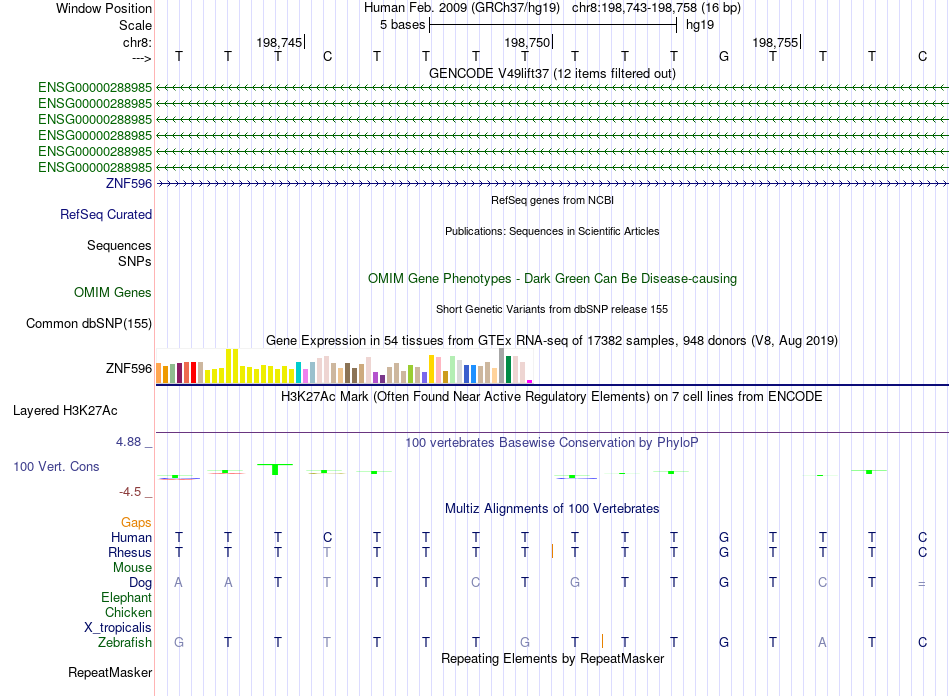950x696 pixels.
Task: Click the hg19 label beside the scale bar
Action: pos(700,25)
